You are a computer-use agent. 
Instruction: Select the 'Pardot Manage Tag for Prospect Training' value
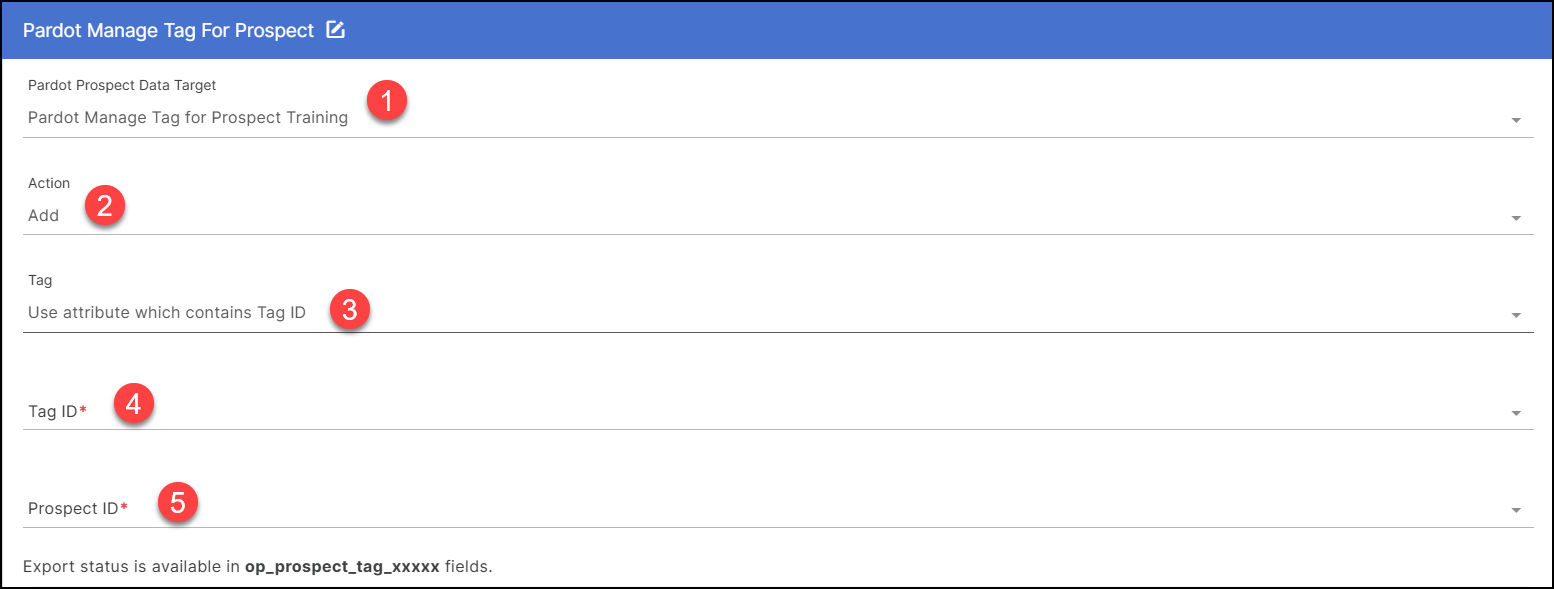pos(187,117)
